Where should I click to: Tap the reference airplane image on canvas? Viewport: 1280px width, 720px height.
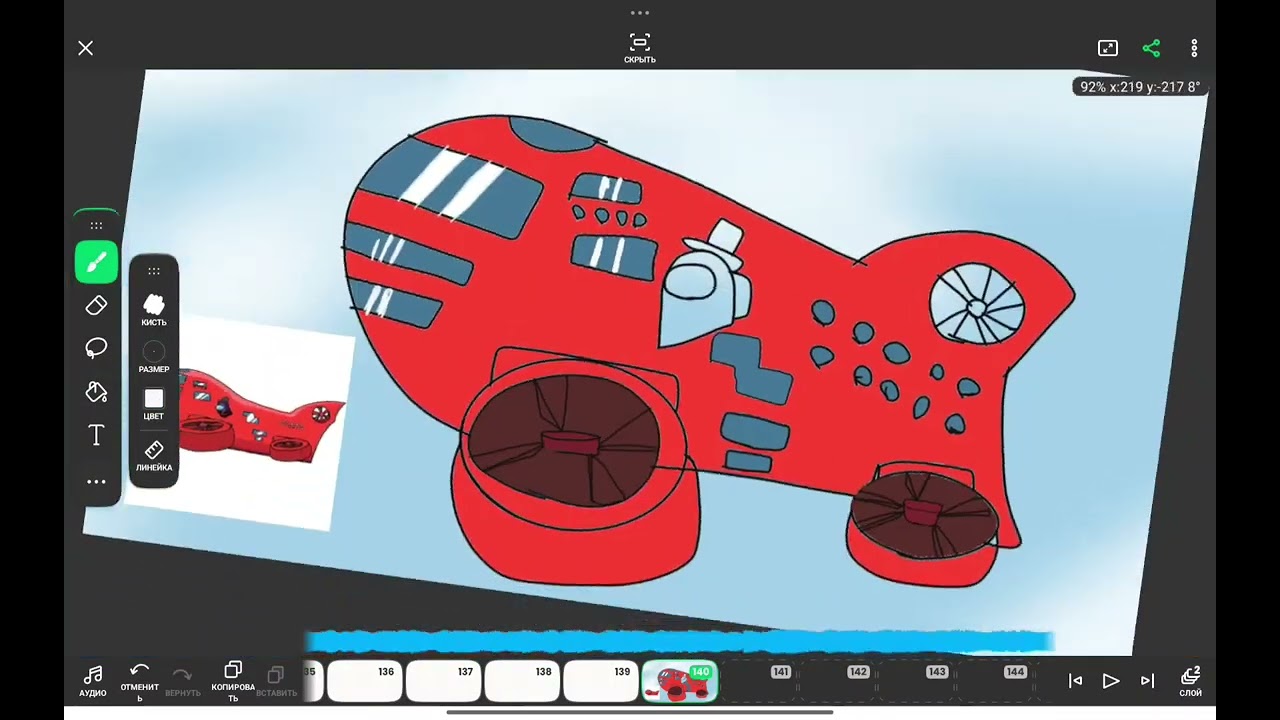point(256,425)
